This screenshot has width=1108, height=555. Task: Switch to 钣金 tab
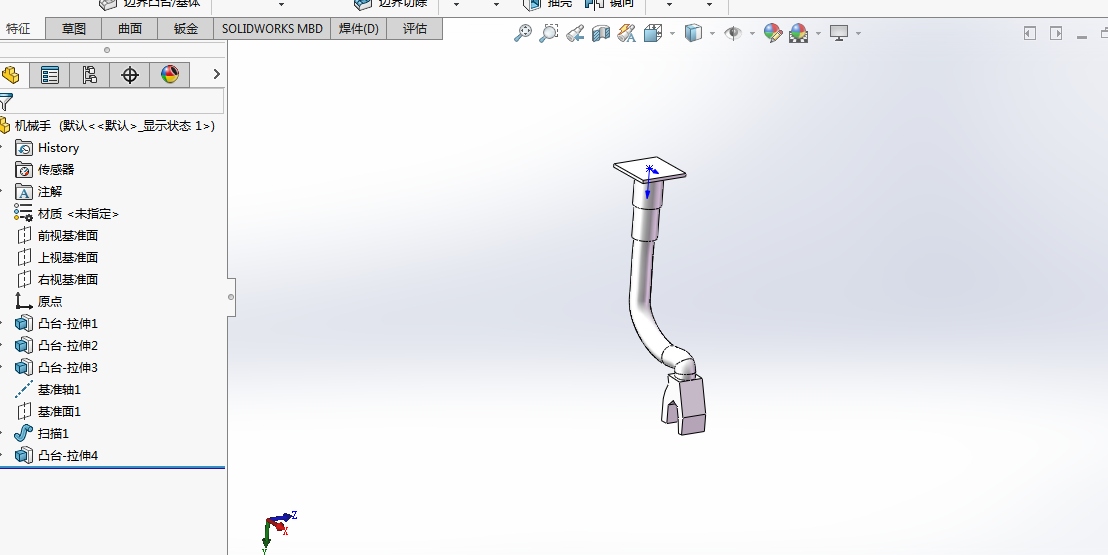click(186, 29)
